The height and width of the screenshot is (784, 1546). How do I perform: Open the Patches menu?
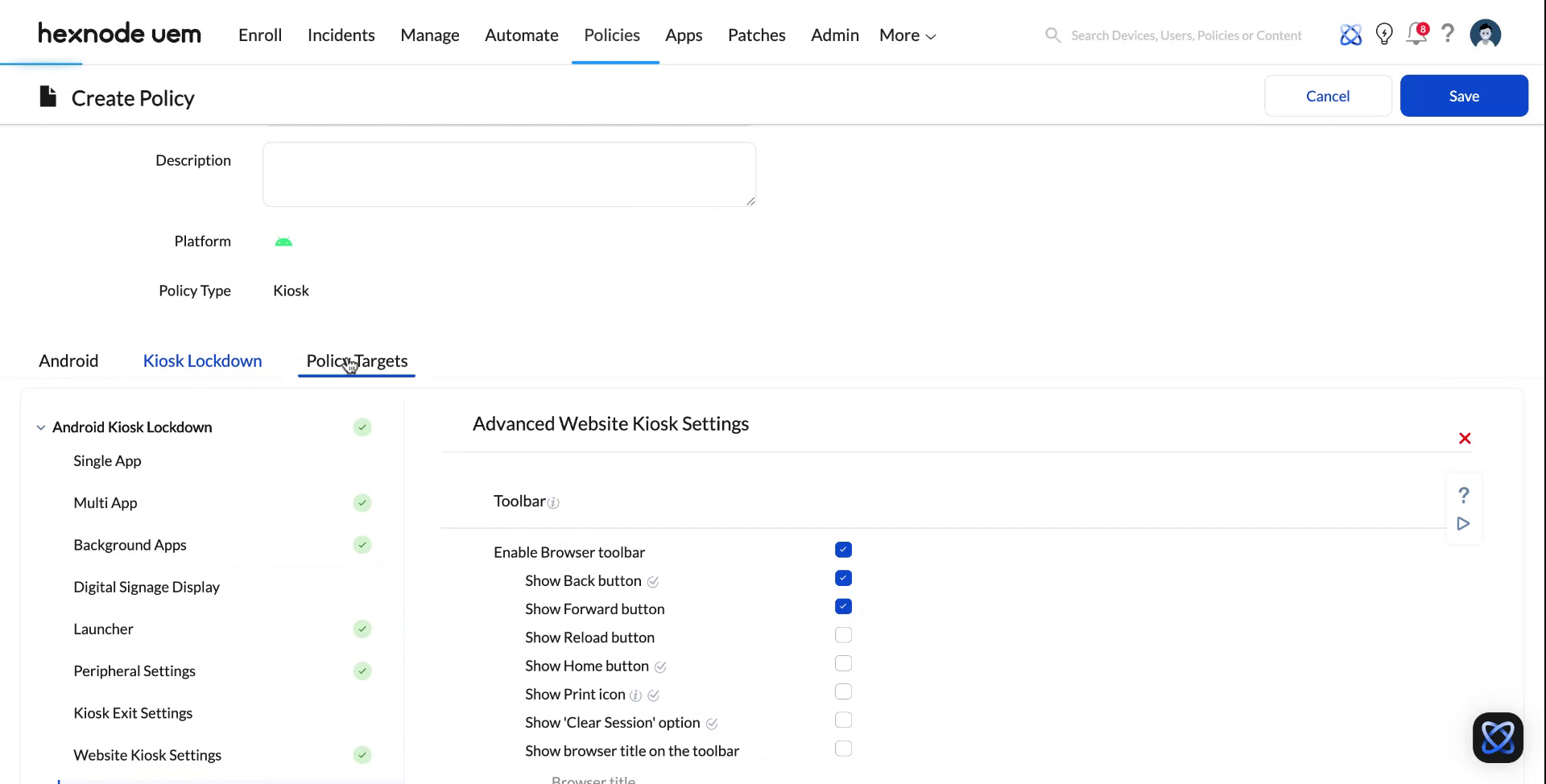[756, 35]
